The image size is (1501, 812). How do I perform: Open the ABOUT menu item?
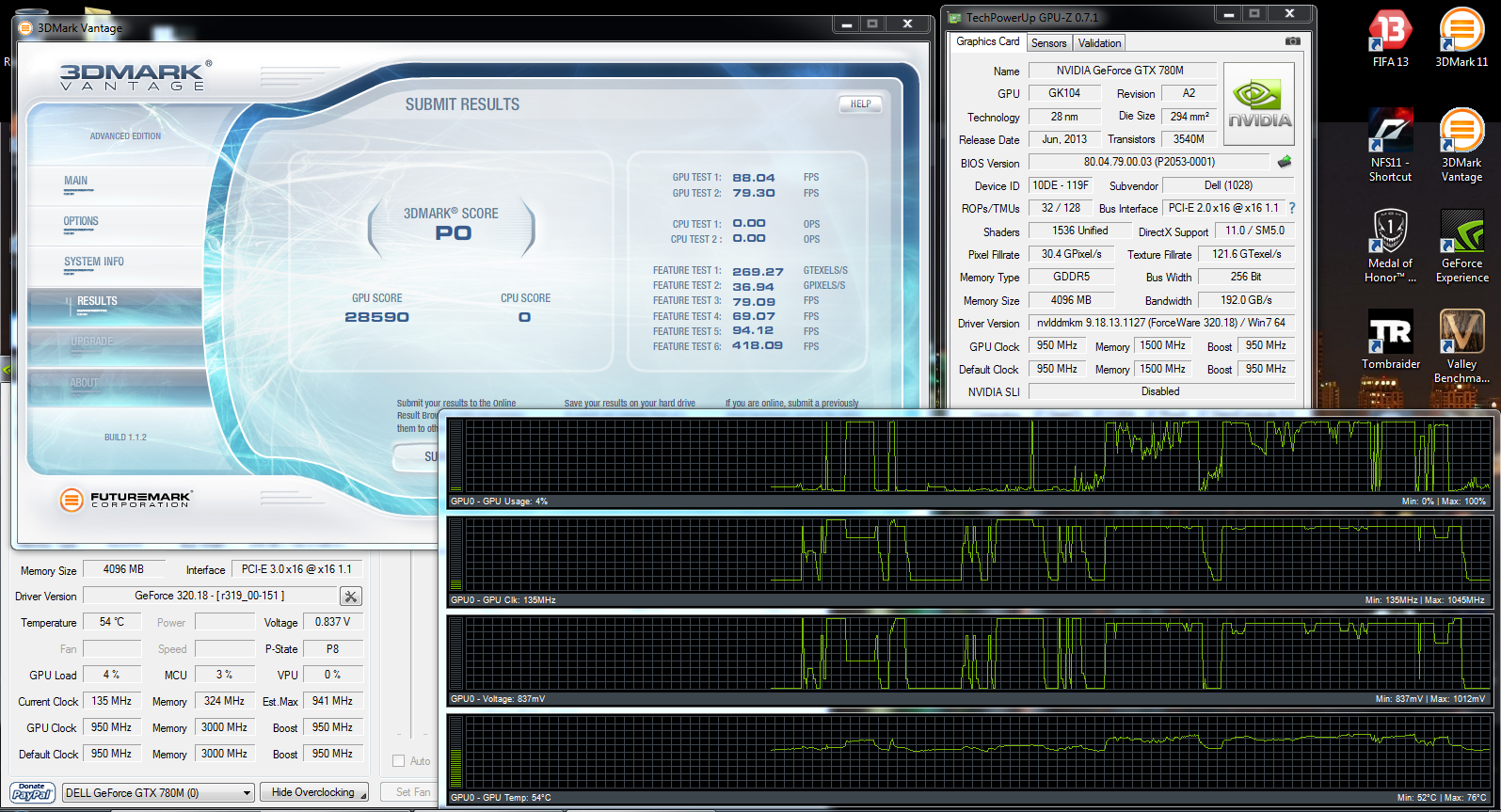coord(115,388)
